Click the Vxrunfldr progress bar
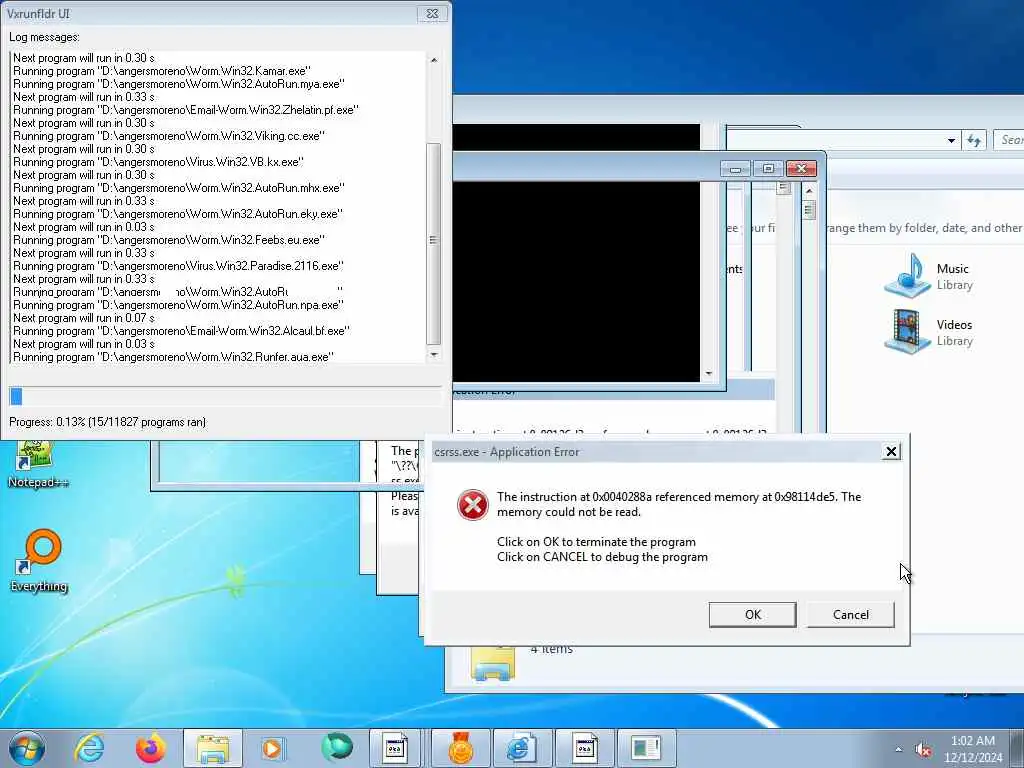 tap(225, 396)
